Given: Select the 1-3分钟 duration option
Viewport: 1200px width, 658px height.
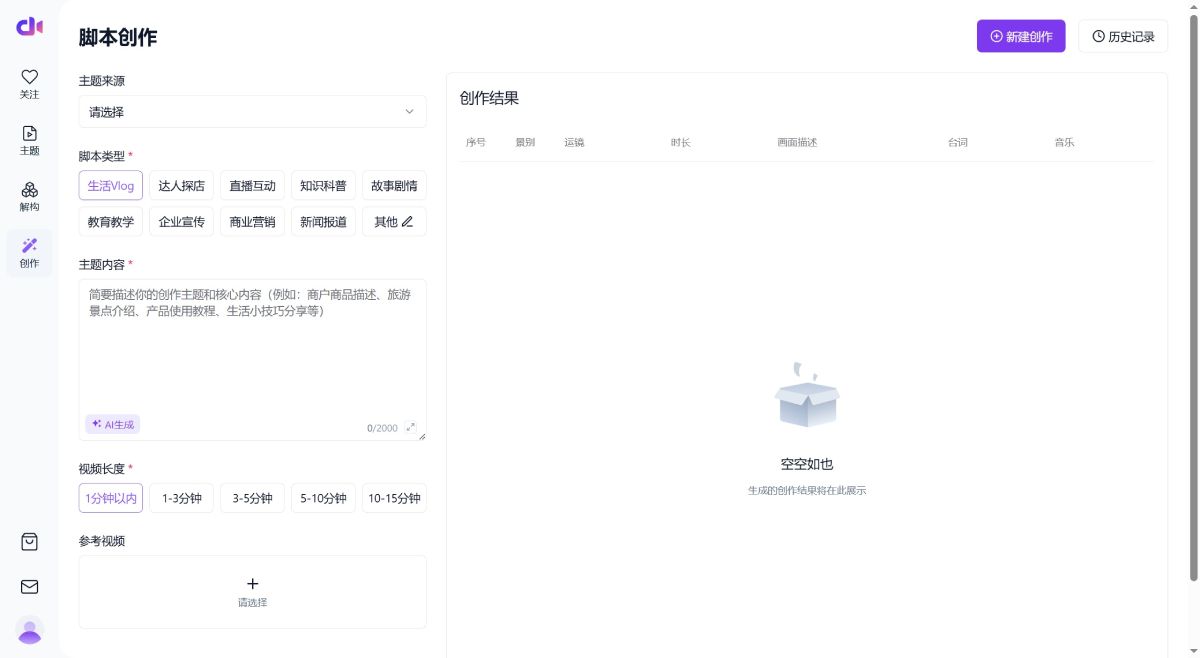Looking at the screenshot, I should 181,497.
